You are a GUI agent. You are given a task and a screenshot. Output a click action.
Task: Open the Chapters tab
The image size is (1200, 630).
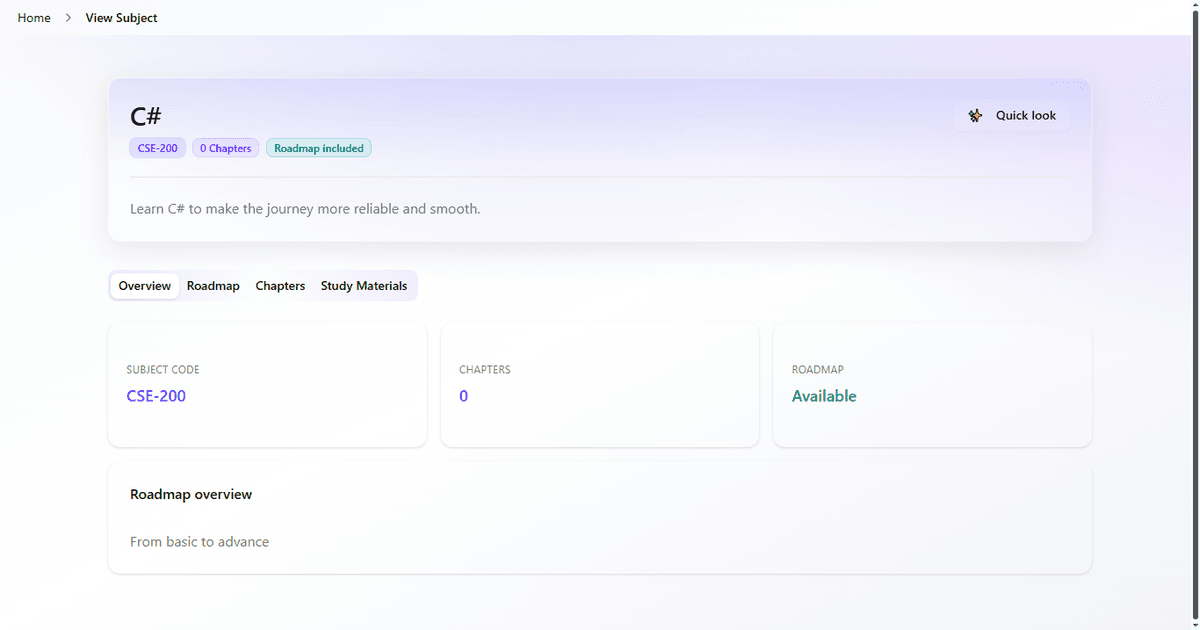click(x=280, y=285)
